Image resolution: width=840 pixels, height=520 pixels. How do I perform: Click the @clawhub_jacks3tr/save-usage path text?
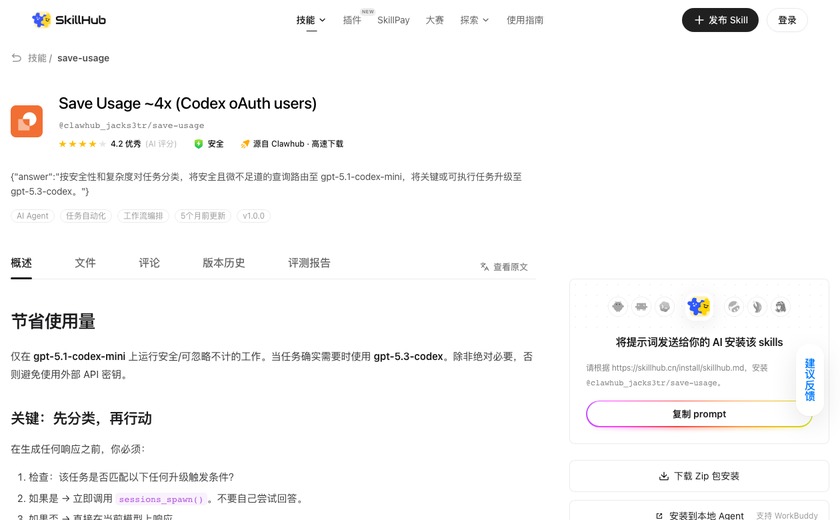[x=131, y=125]
